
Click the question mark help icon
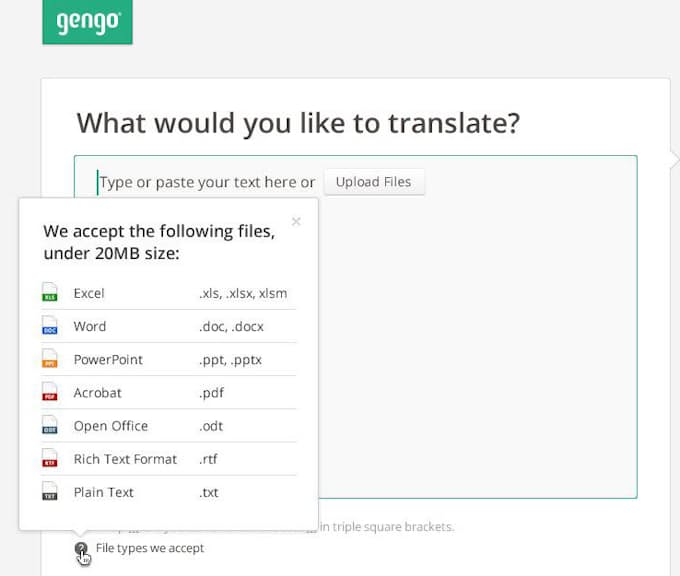tap(80, 549)
